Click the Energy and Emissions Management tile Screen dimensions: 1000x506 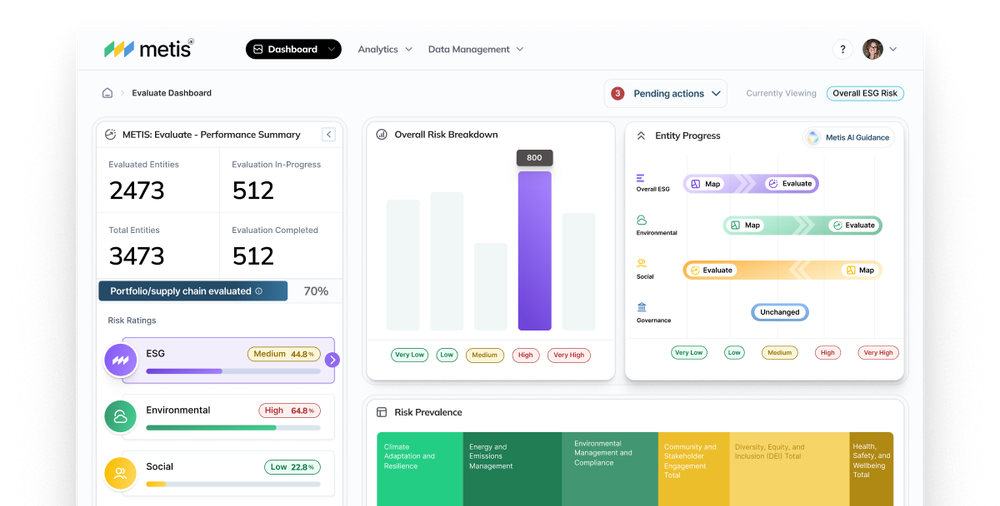point(512,469)
